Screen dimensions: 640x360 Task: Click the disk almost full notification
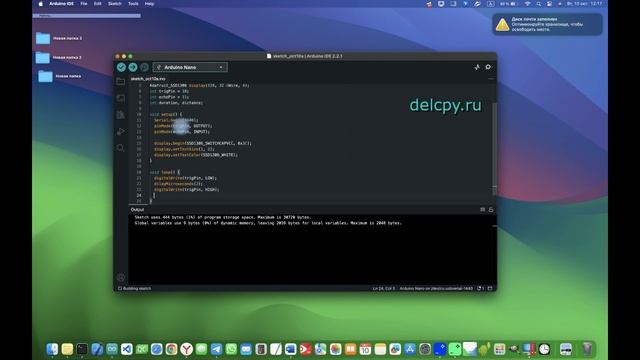pos(547,24)
